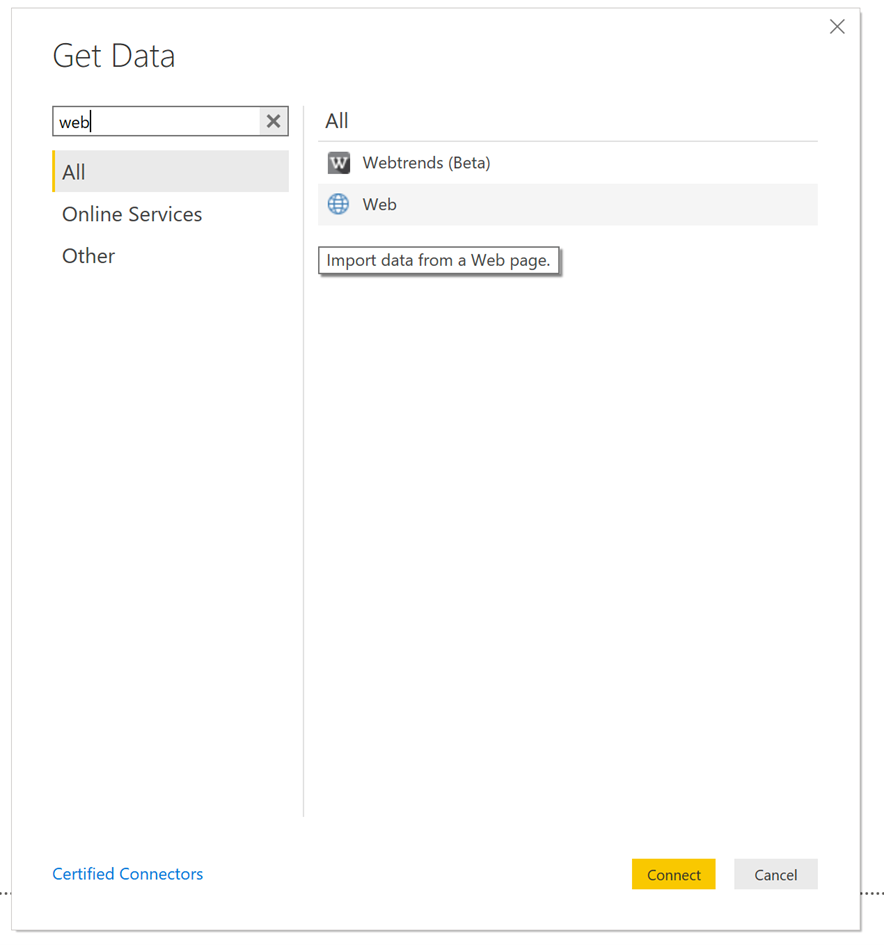This screenshot has width=884, height=945.
Task: Click the Web globe connector icon
Action: point(338,203)
